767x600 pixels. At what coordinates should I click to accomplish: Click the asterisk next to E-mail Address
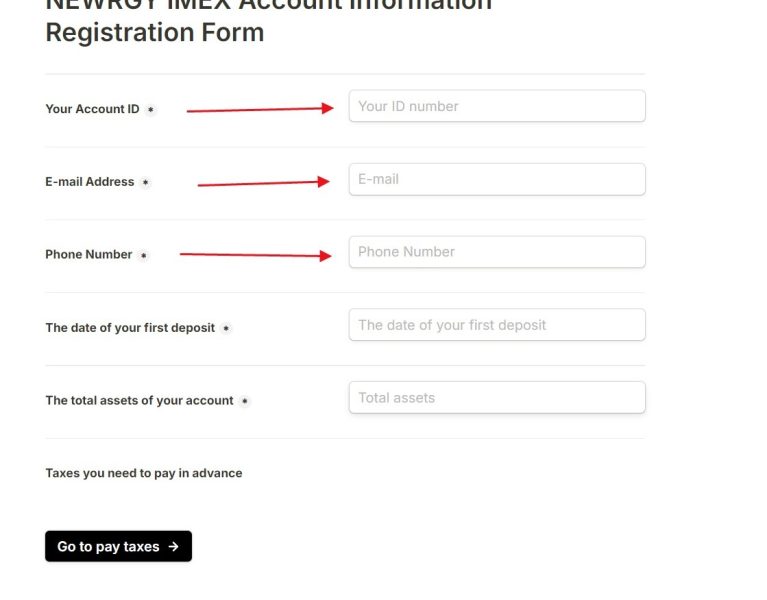pyautogui.click(x=146, y=183)
